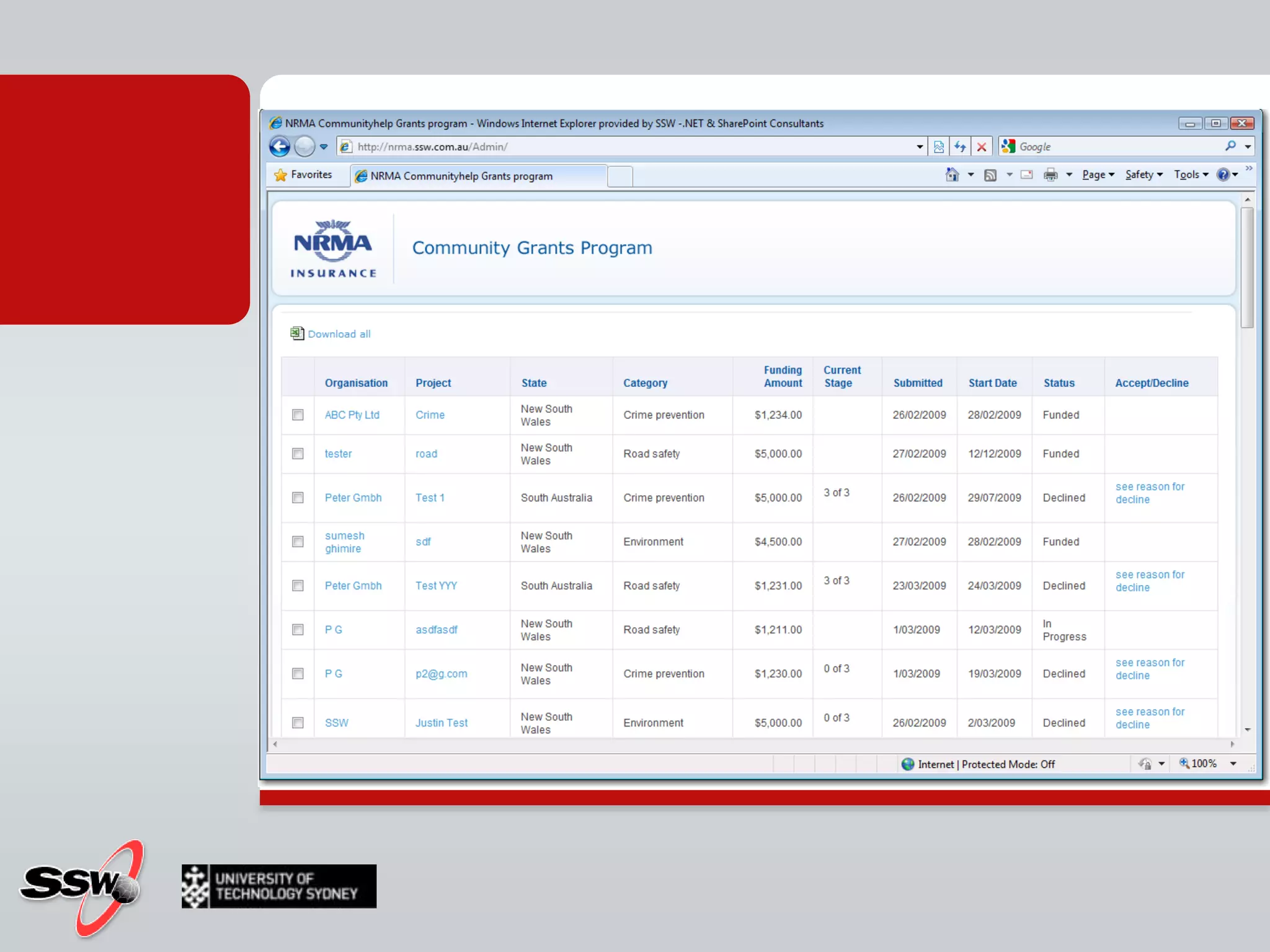This screenshot has width=1270, height=952.
Task: Click the Download all link
Action: tap(339, 334)
